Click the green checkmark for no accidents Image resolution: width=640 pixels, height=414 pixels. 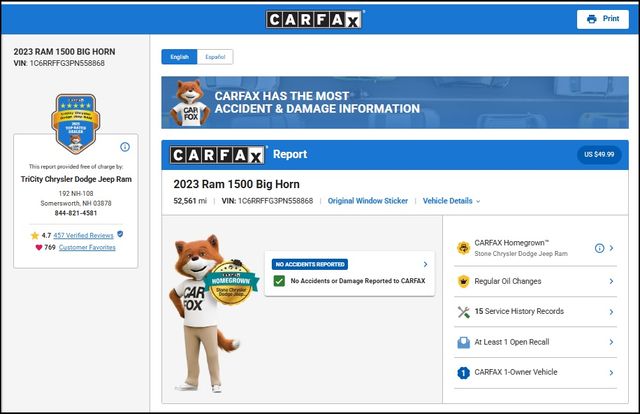279,281
